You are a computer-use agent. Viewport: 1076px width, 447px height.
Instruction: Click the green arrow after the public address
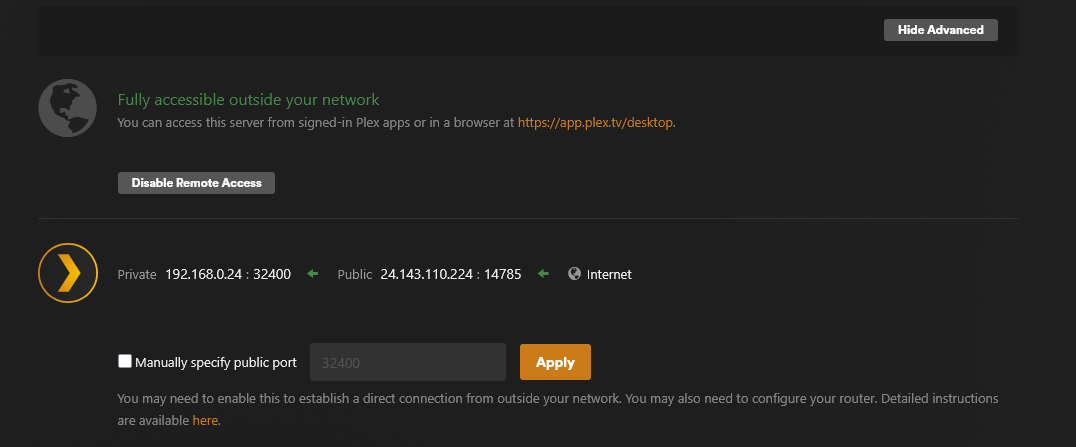click(x=543, y=274)
